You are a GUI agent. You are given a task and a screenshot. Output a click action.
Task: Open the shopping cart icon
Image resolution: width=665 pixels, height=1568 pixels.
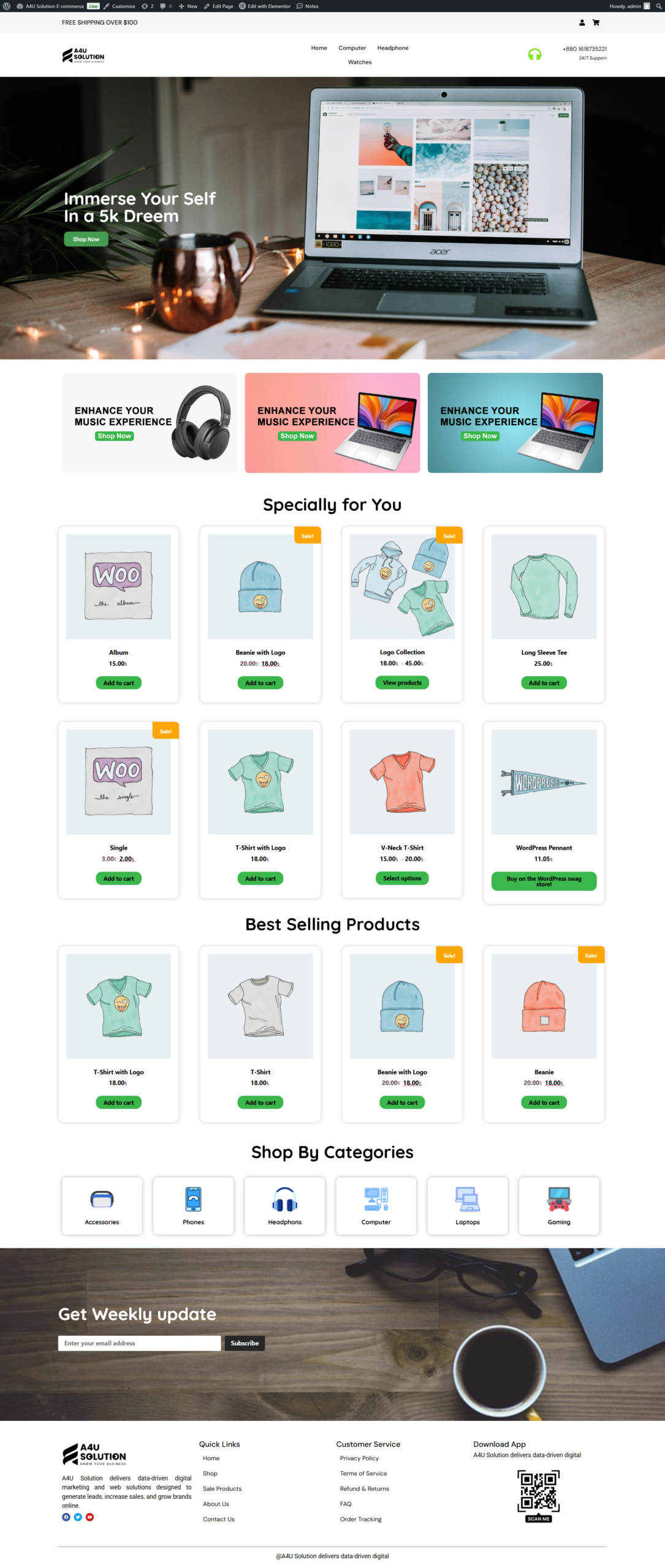595,23
